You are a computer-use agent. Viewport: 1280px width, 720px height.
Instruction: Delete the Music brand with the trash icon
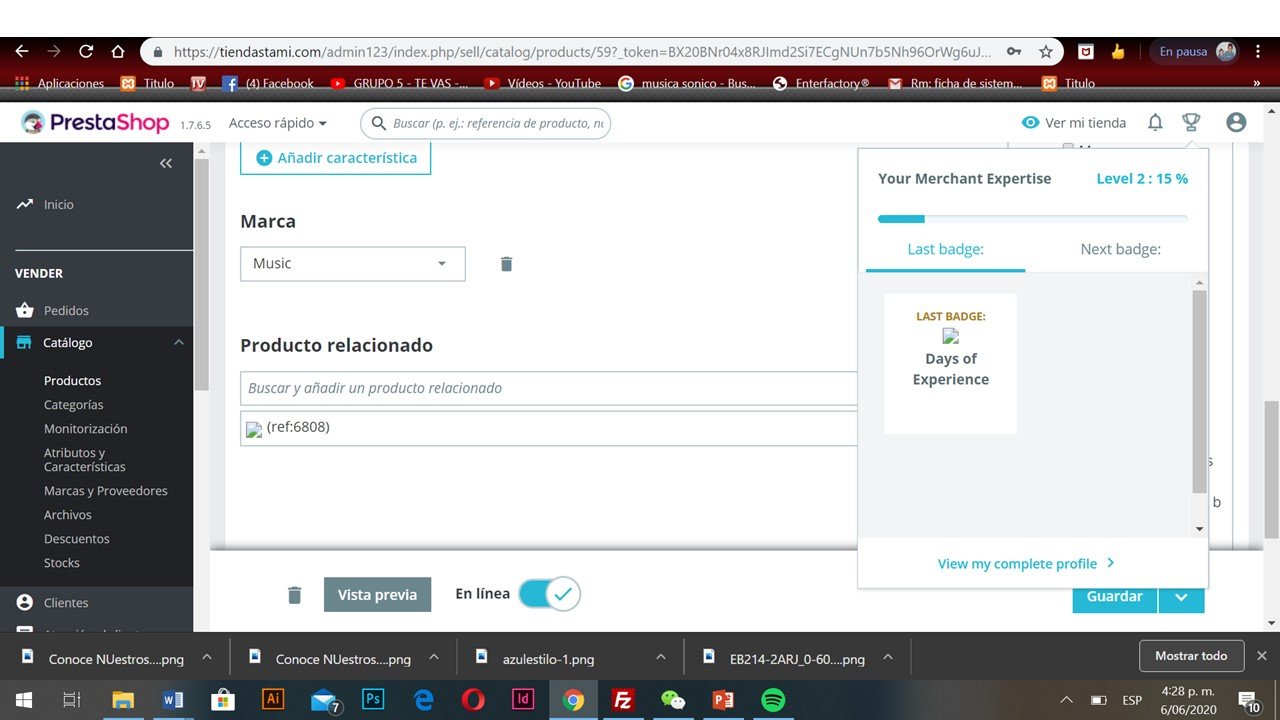pos(506,264)
